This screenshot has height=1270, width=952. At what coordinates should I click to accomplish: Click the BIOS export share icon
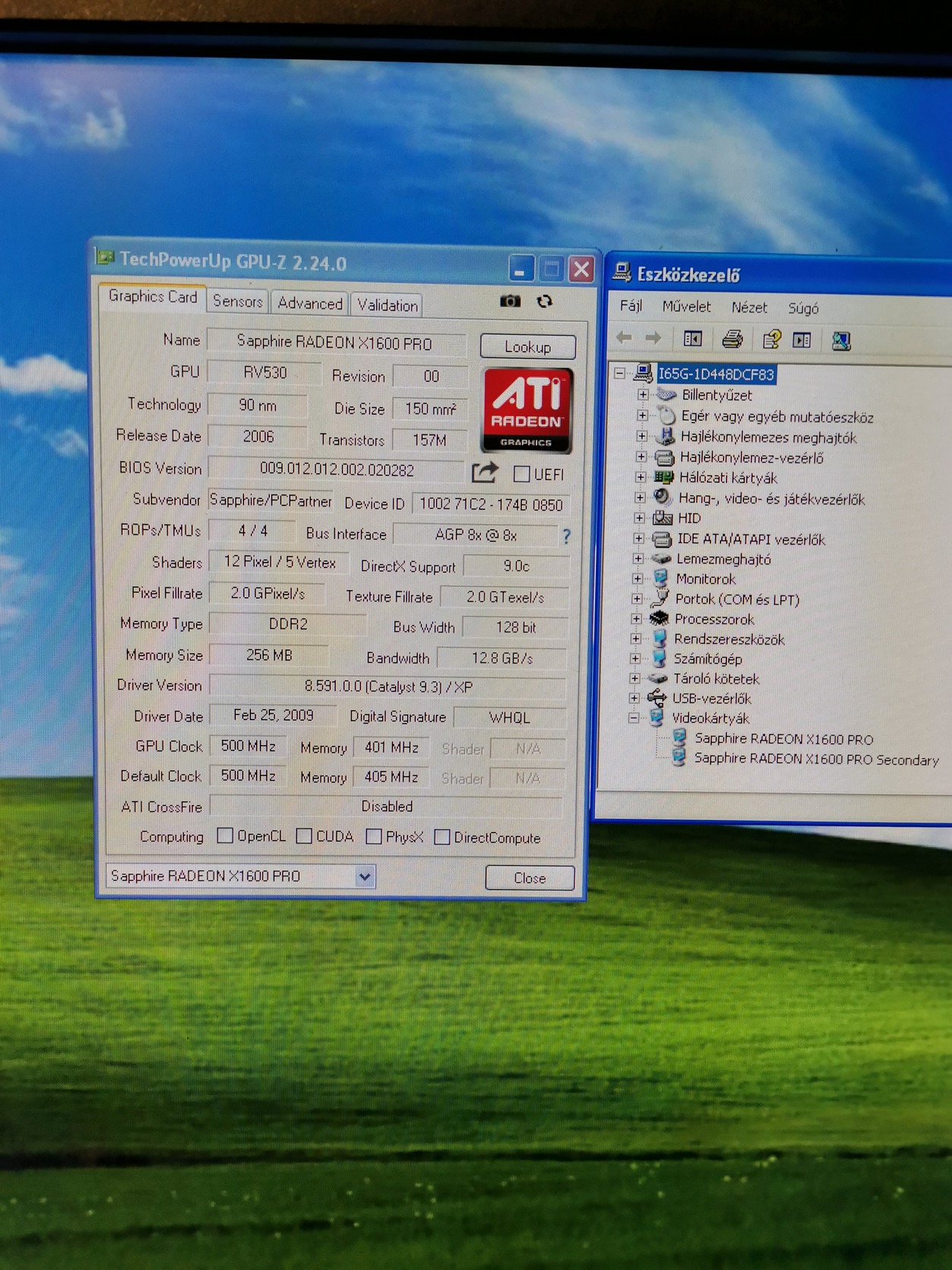(484, 472)
